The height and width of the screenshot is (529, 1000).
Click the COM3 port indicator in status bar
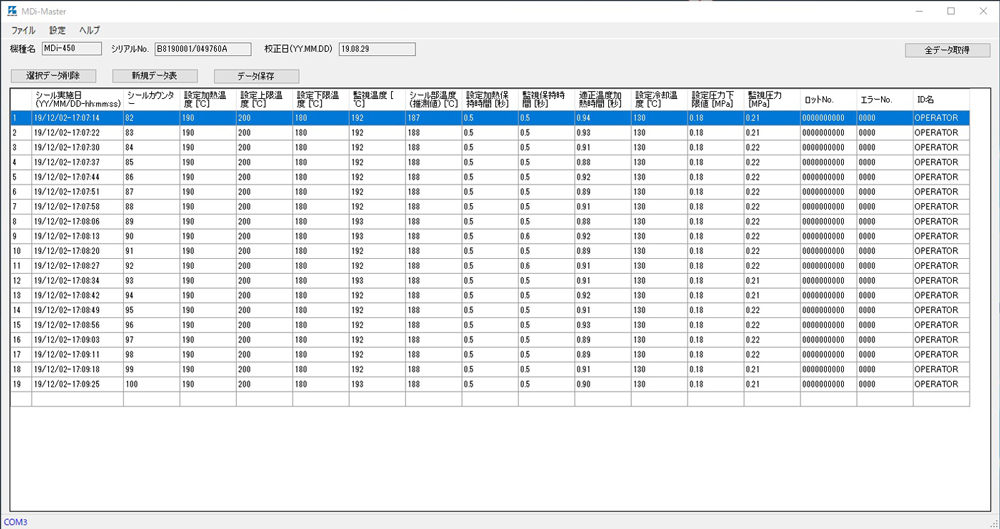point(16,522)
